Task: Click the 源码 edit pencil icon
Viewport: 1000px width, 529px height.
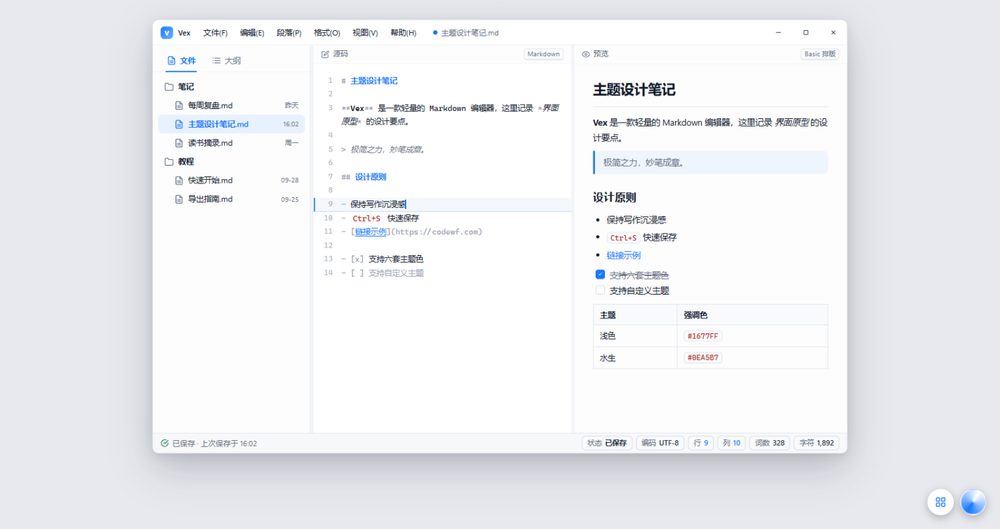Action: tap(325, 54)
